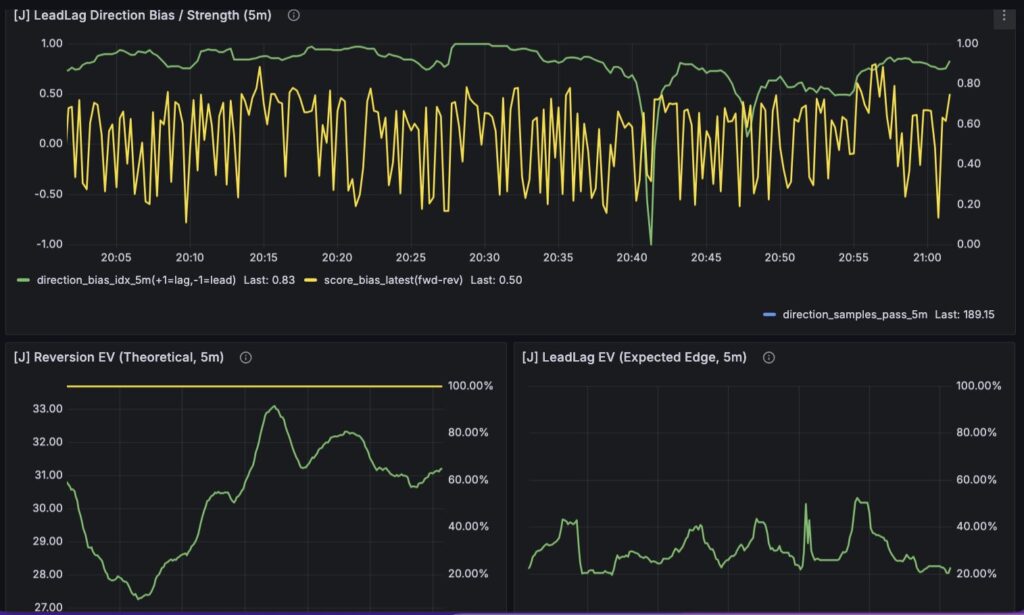Viewport: 1024px width, 615px height.
Task: Click the flat yellow 100% line in Reversion EV
Action: point(250,386)
